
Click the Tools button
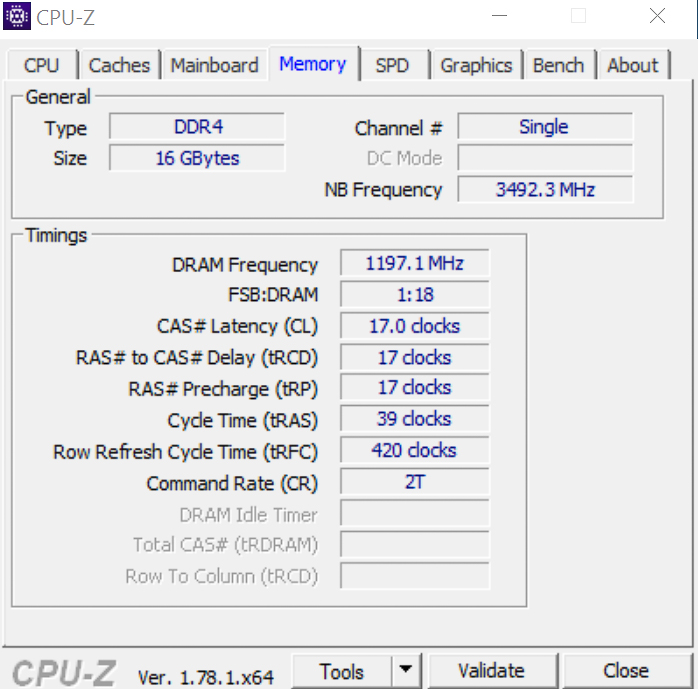[x=342, y=671]
